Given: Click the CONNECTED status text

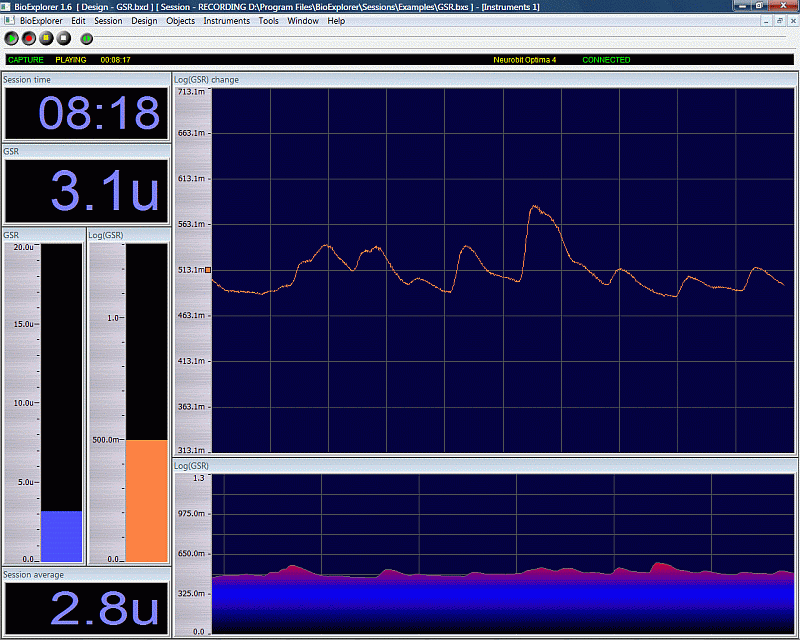Looking at the screenshot, I should (x=606, y=60).
